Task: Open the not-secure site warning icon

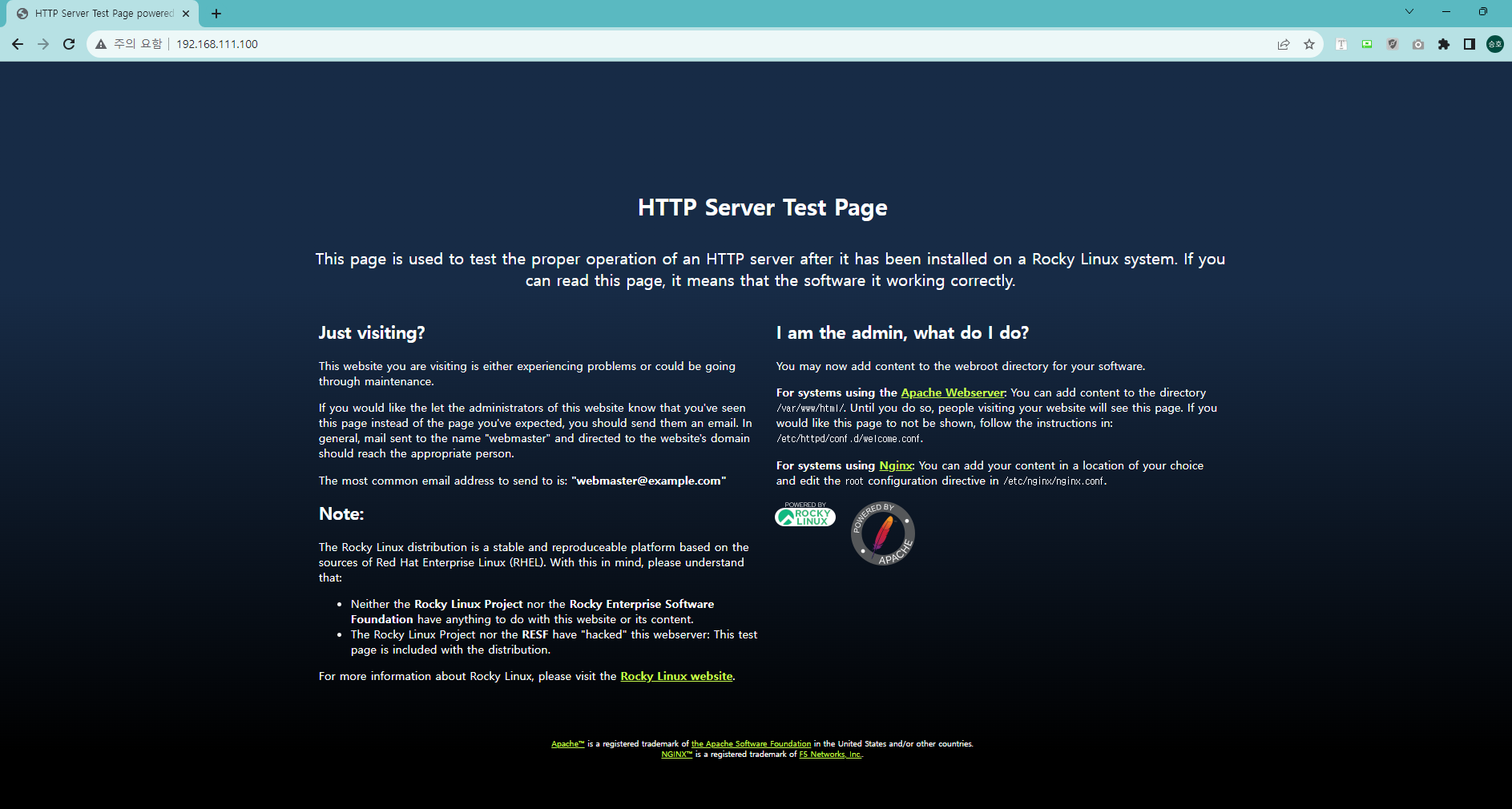Action: (x=101, y=44)
